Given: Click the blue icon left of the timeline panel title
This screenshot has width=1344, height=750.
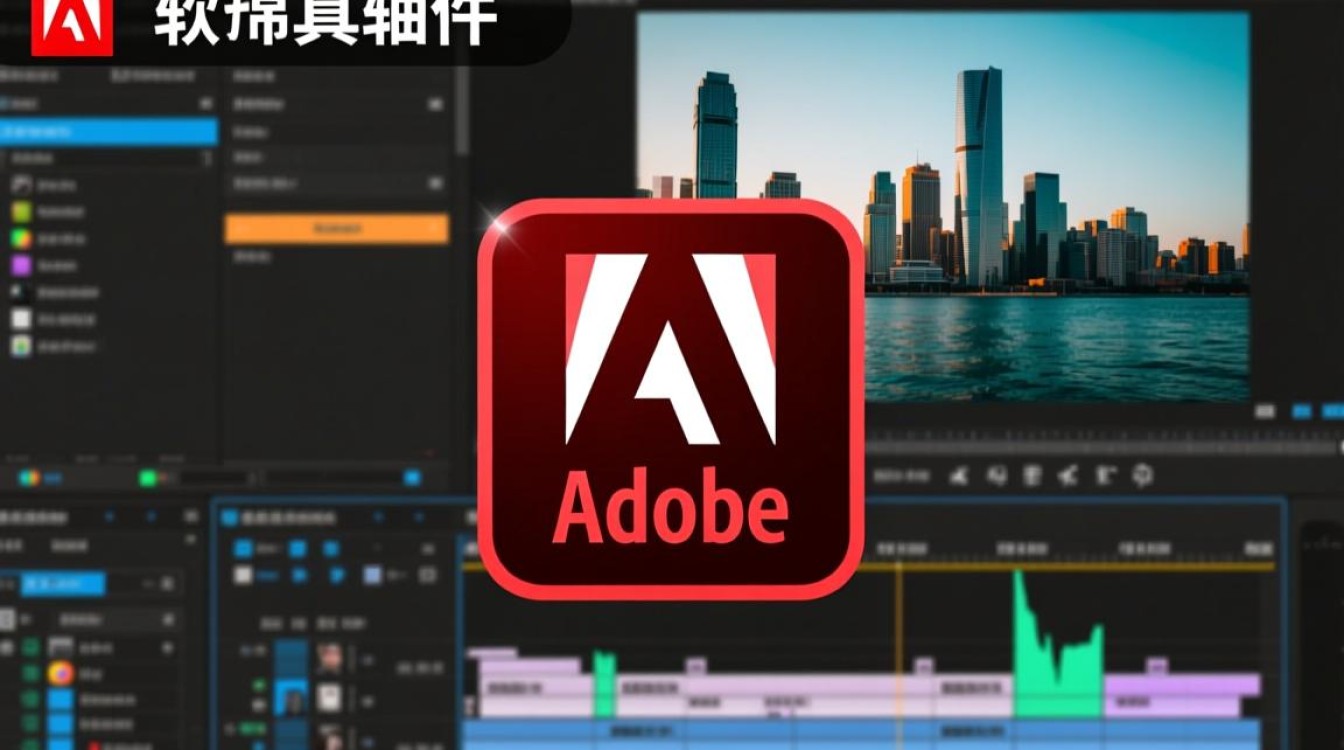Looking at the screenshot, I should (x=229, y=518).
